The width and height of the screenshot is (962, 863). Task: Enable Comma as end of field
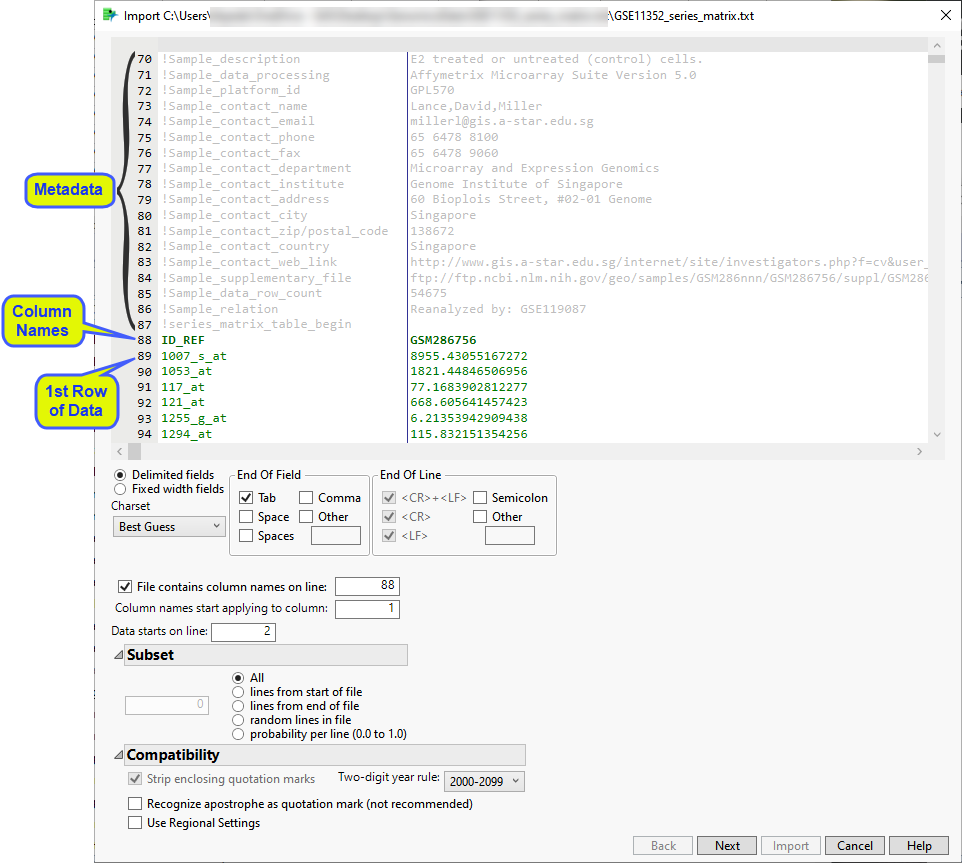[x=305, y=497]
